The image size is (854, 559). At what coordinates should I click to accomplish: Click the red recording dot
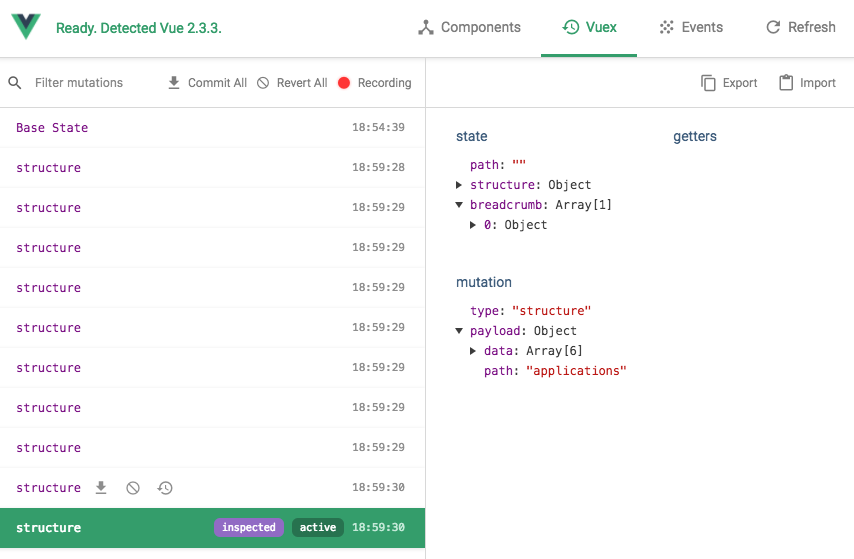tap(344, 83)
